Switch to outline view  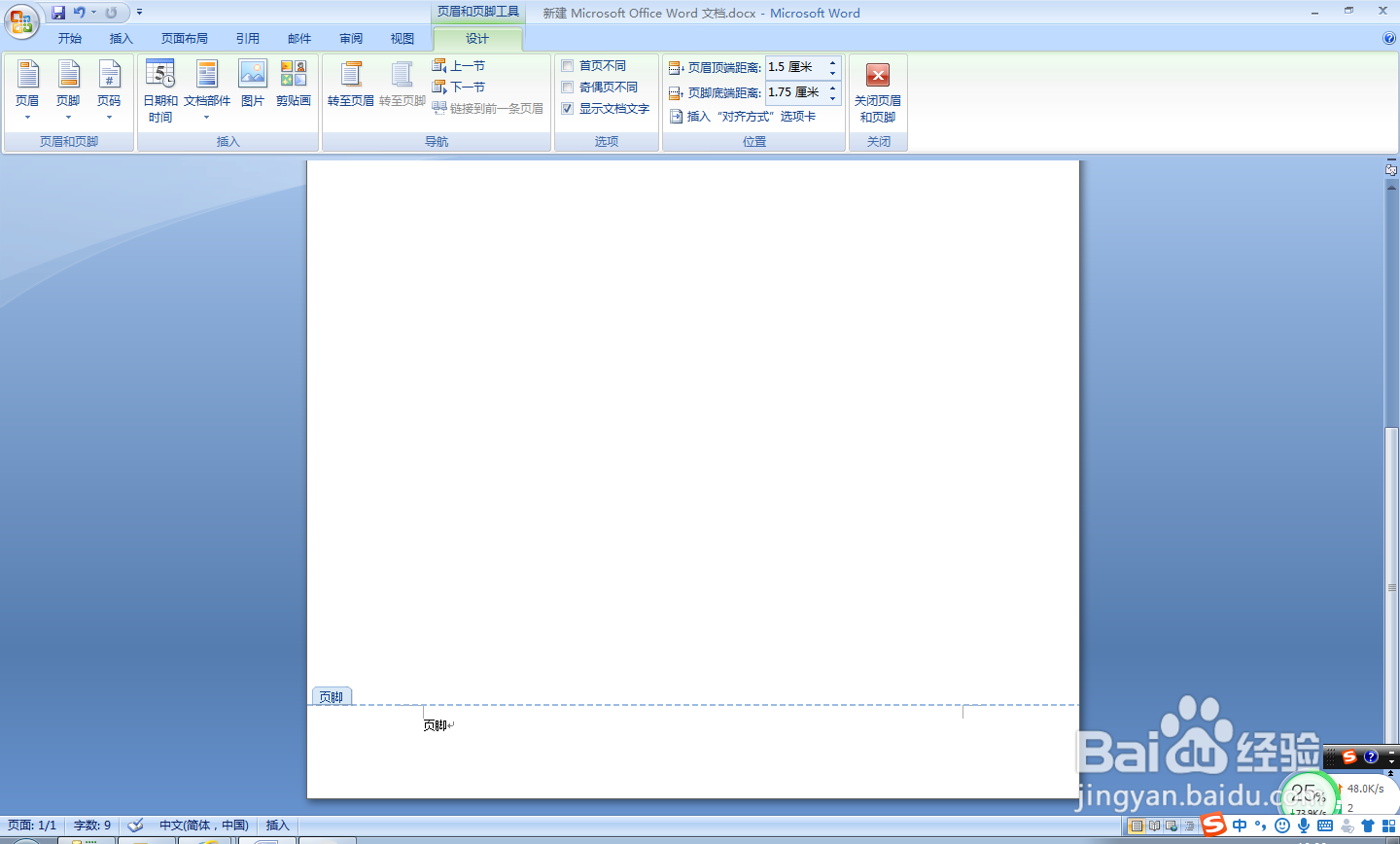tap(1188, 826)
